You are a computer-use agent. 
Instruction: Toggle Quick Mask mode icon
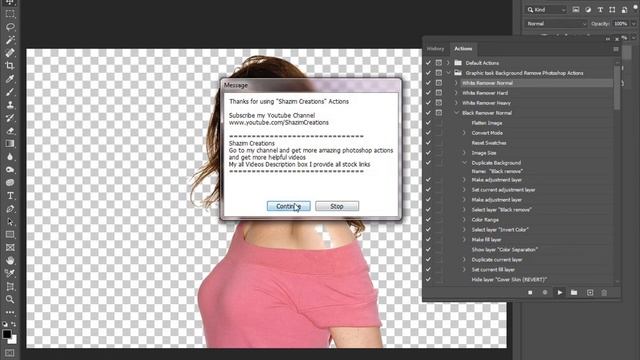point(10,353)
